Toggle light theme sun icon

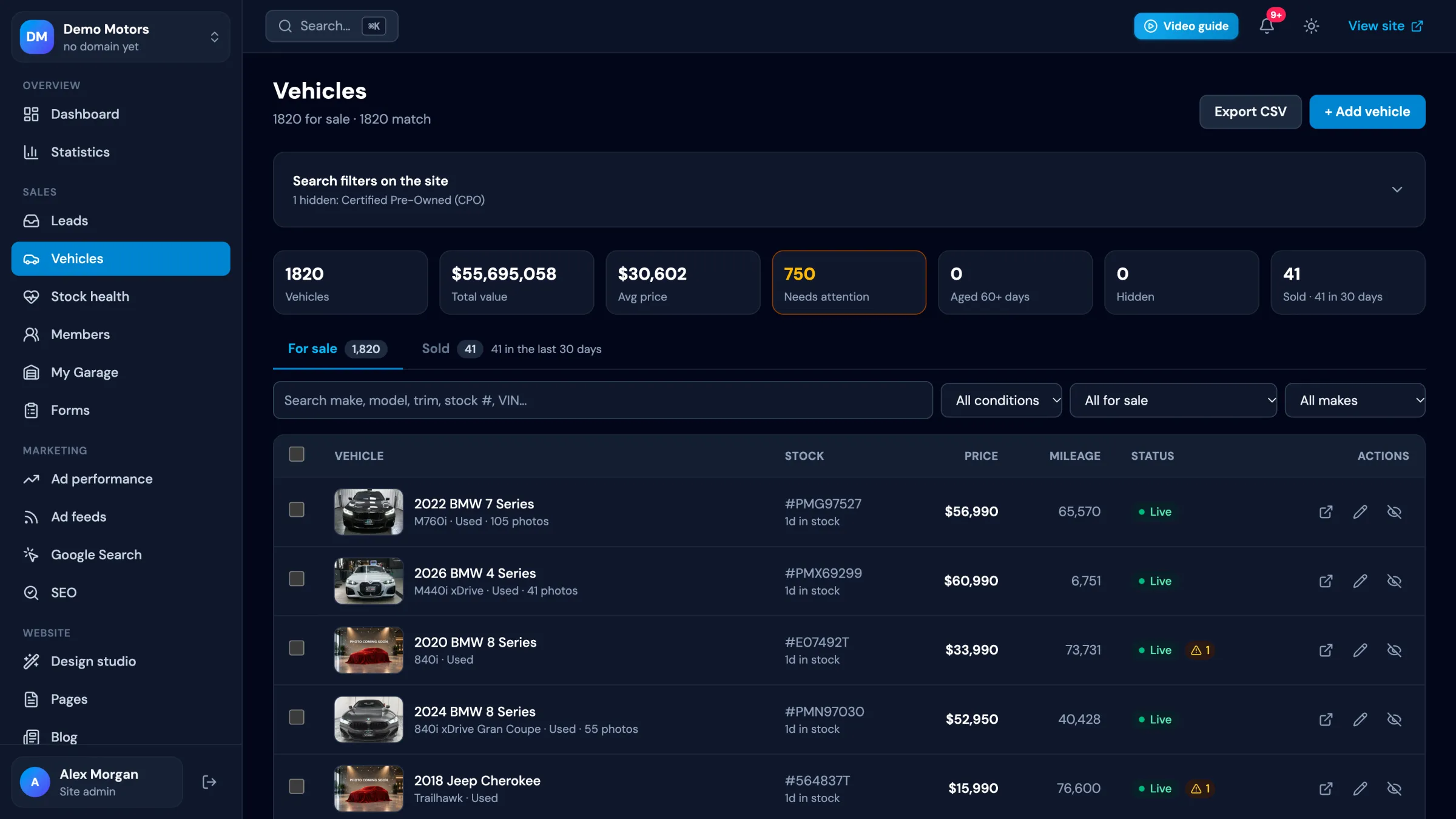1311,26
